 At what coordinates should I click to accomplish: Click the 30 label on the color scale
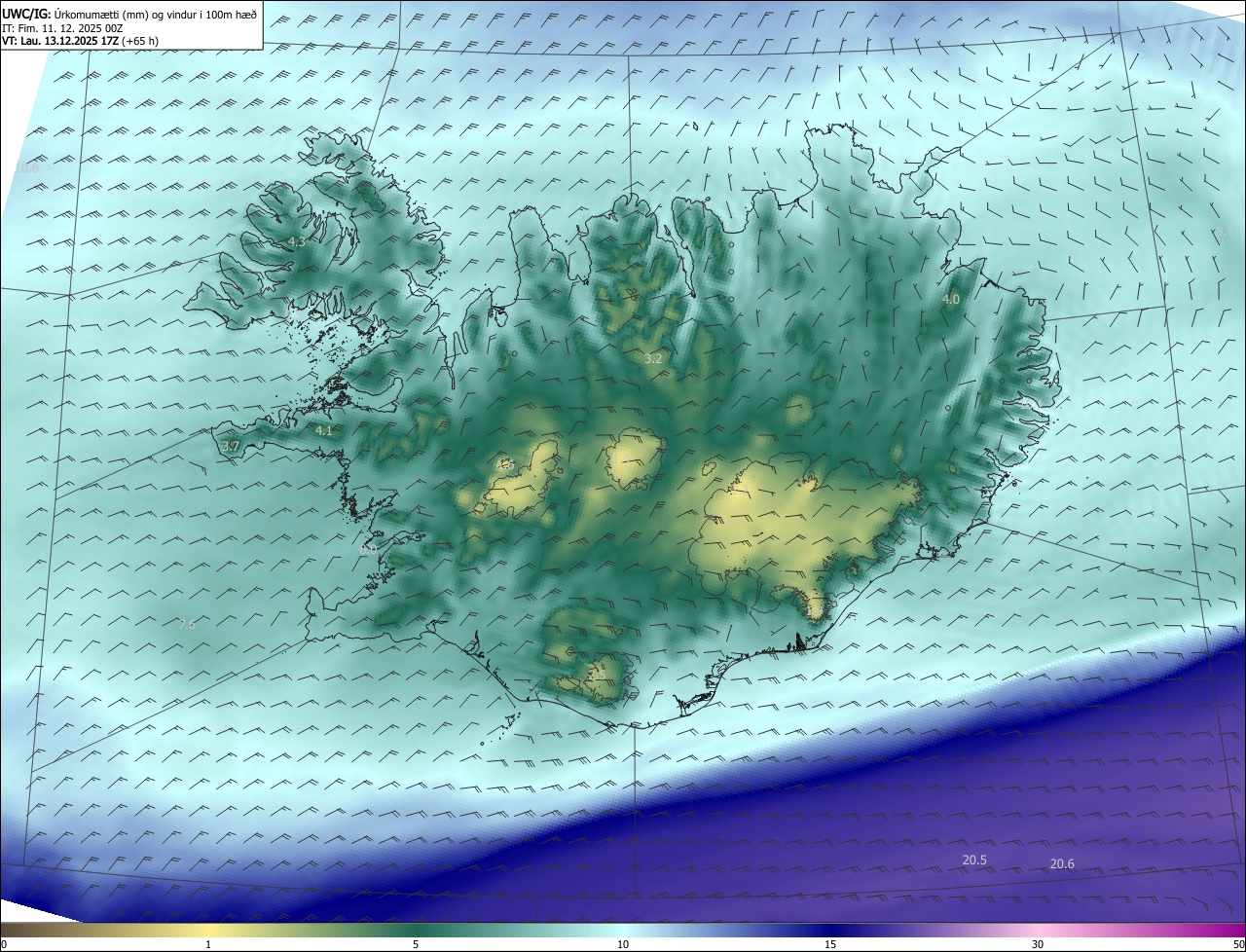[1038, 944]
